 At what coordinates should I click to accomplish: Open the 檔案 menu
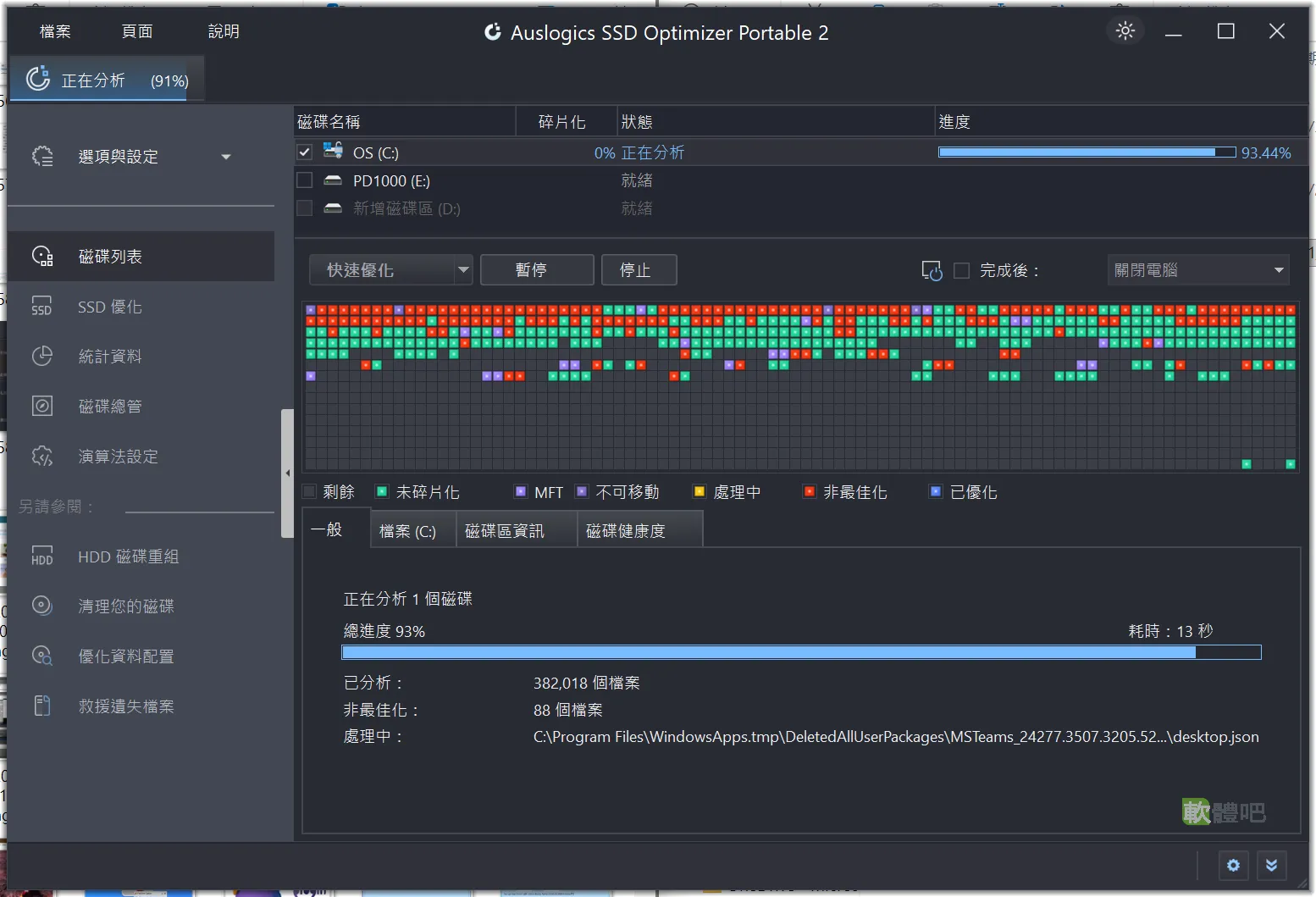(55, 31)
